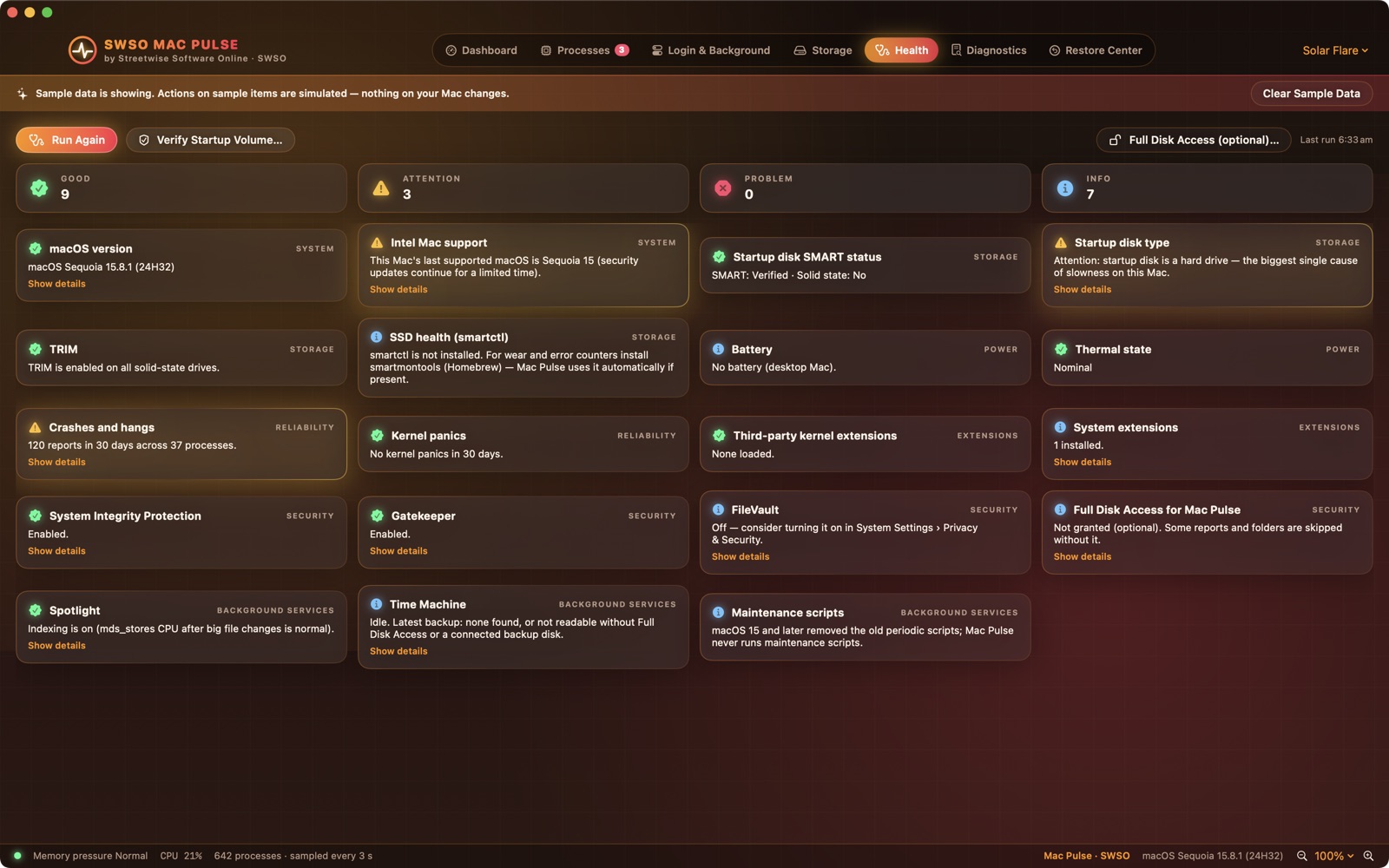The image size is (1389, 868).
Task: Open the Solar Flare theme dropdown
Action: click(x=1335, y=50)
